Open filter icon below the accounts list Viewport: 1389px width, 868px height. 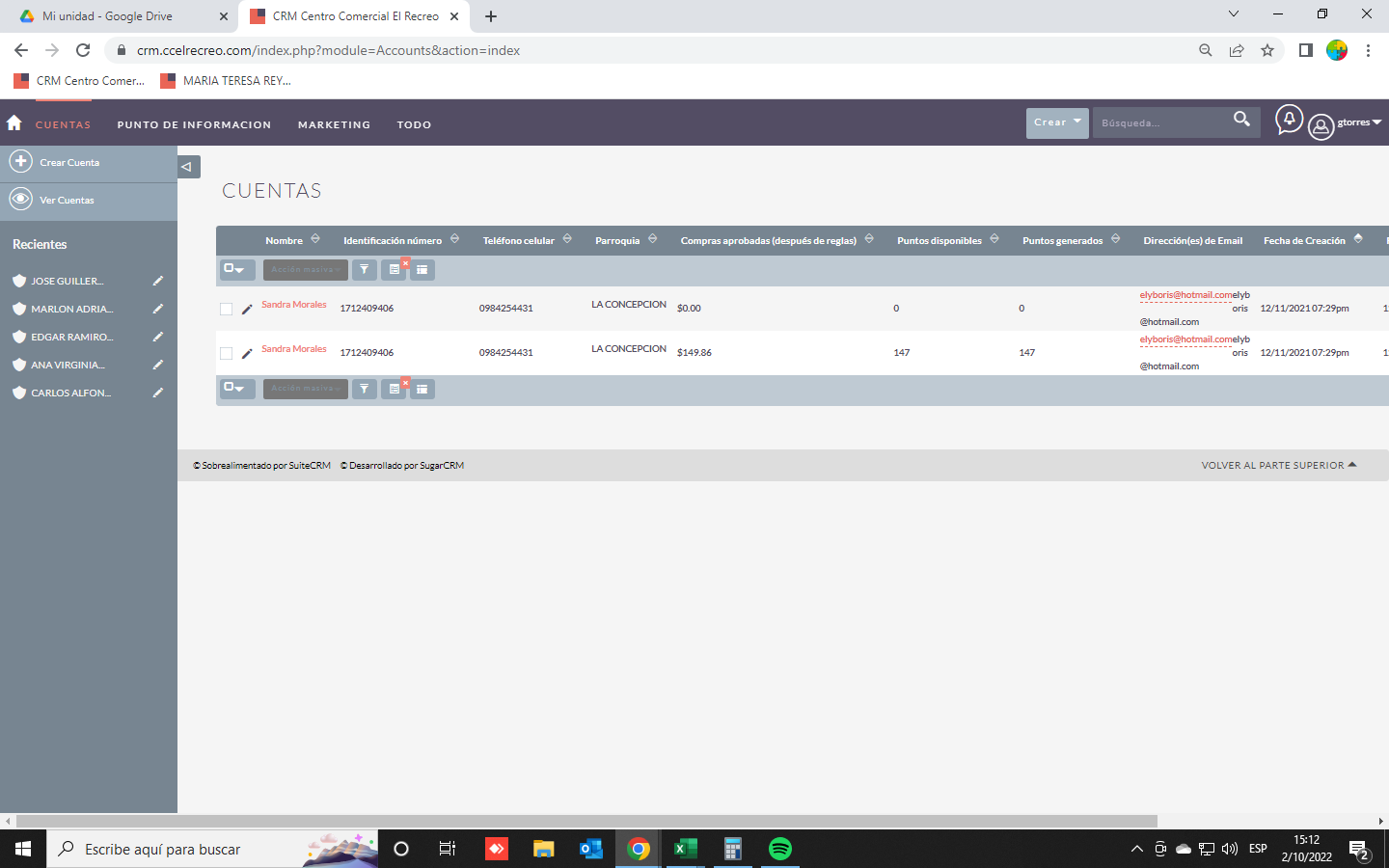pos(365,389)
